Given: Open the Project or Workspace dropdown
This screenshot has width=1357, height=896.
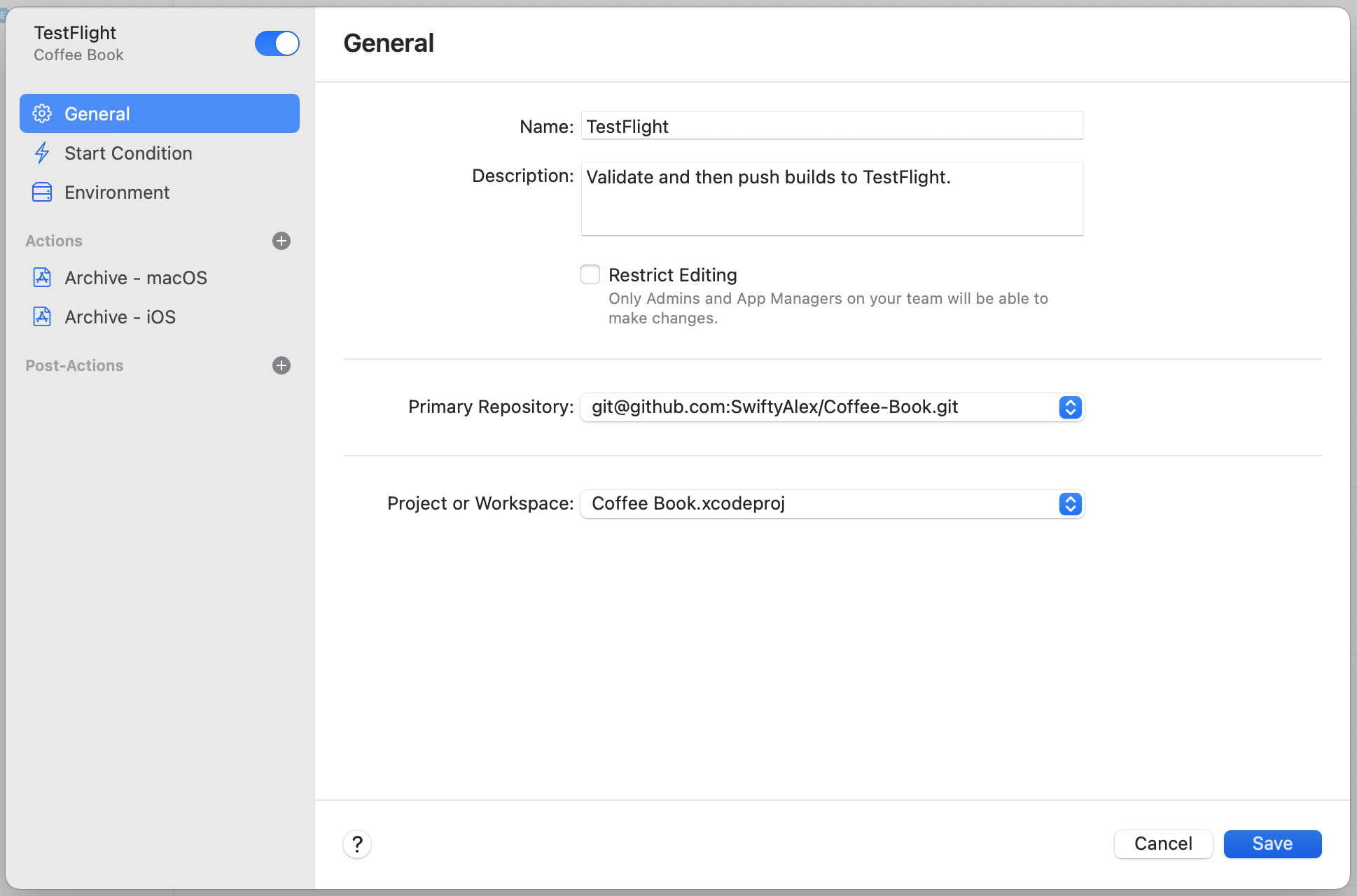Looking at the screenshot, I should click(833, 504).
